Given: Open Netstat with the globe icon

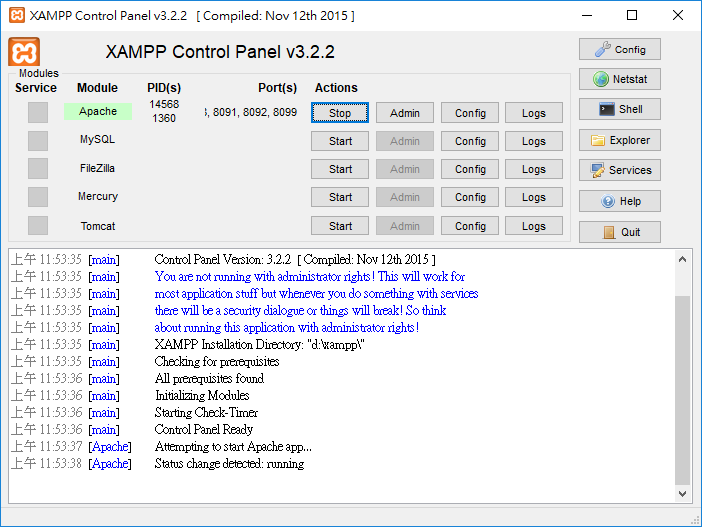Looking at the screenshot, I should pyautogui.click(x=620, y=79).
